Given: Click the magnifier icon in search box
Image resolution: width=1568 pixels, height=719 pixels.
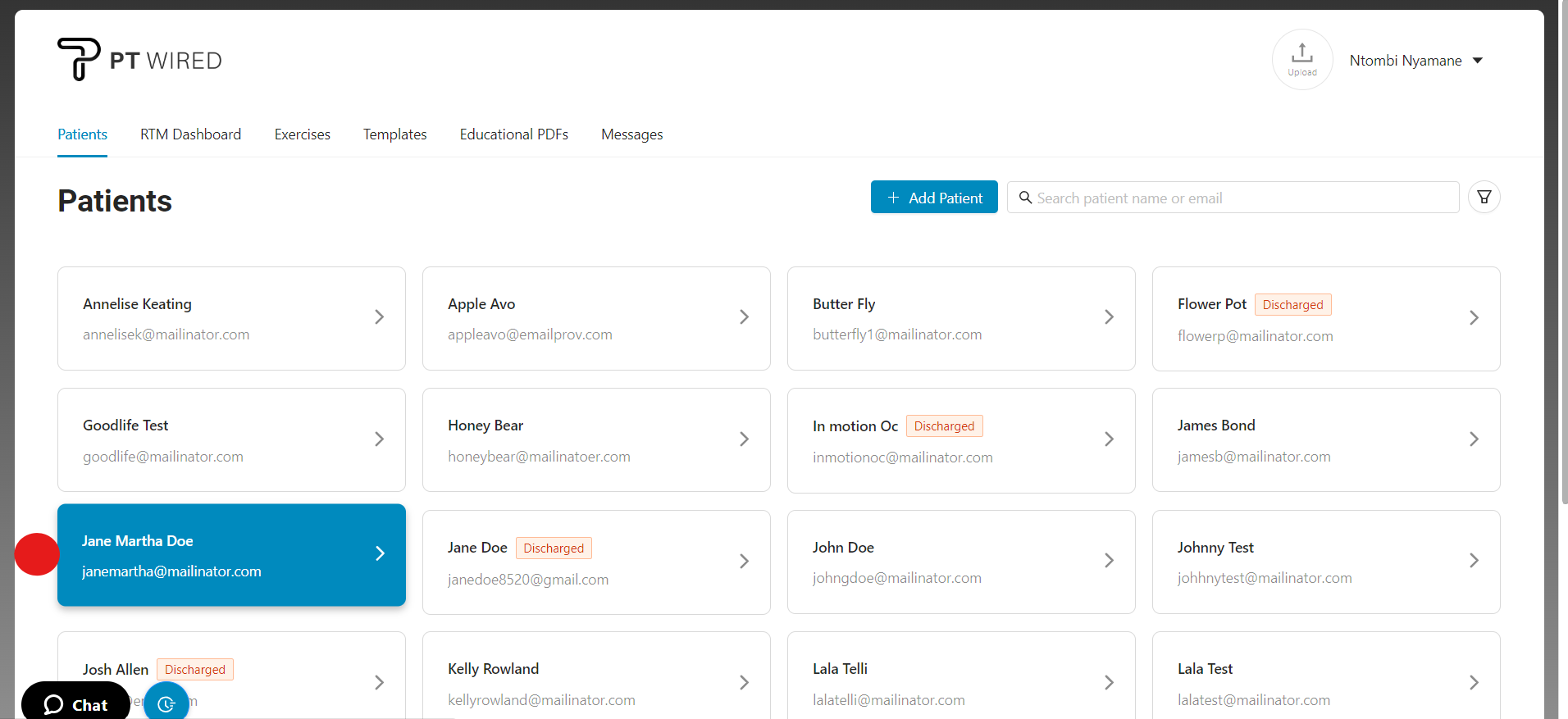Looking at the screenshot, I should tap(1025, 198).
